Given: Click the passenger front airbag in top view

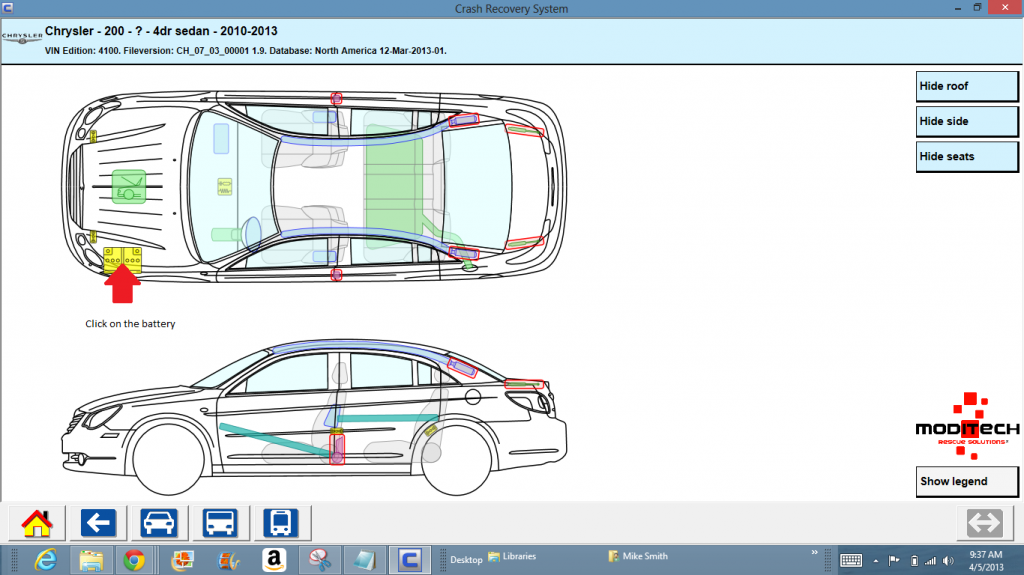Looking at the screenshot, I should click(x=221, y=139).
